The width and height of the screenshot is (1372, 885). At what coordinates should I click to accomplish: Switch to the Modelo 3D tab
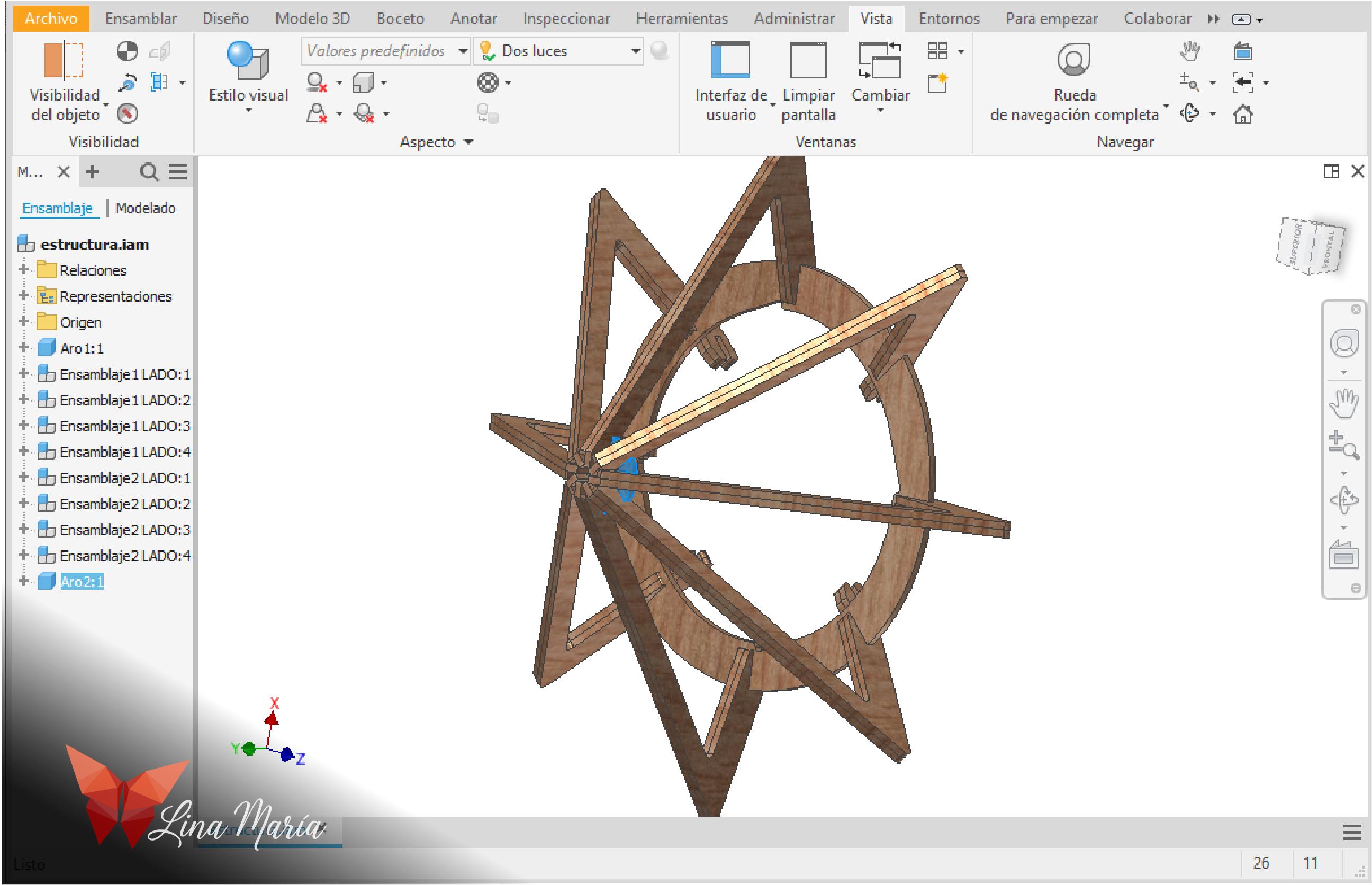[x=312, y=19]
